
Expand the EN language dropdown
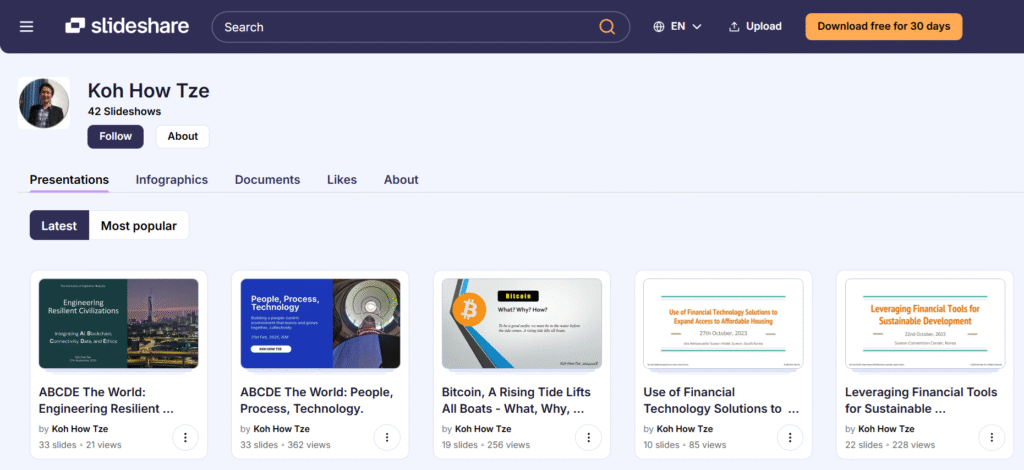[x=686, y=27]
